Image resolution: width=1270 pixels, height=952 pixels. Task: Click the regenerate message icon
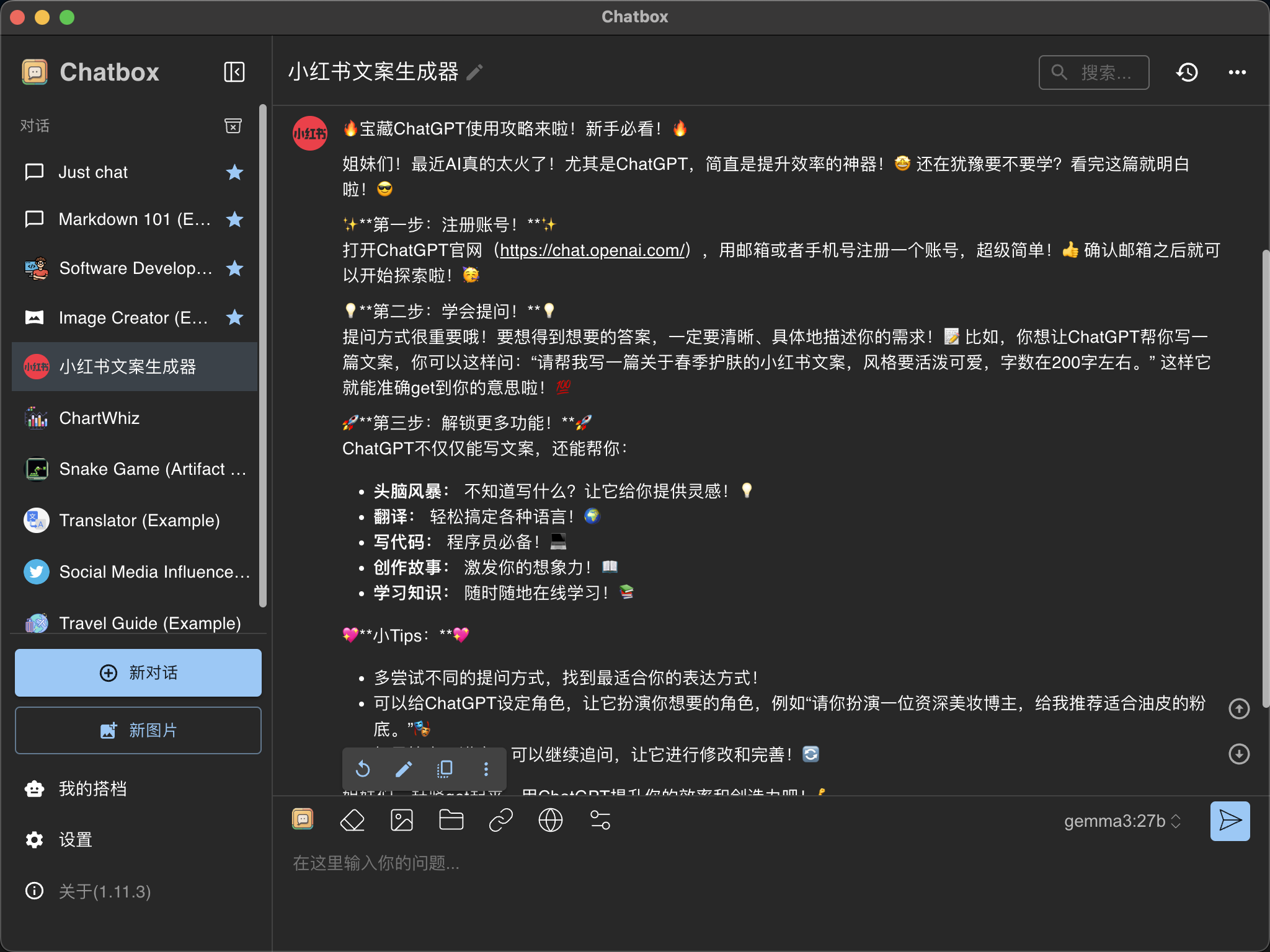coord(363,770)
